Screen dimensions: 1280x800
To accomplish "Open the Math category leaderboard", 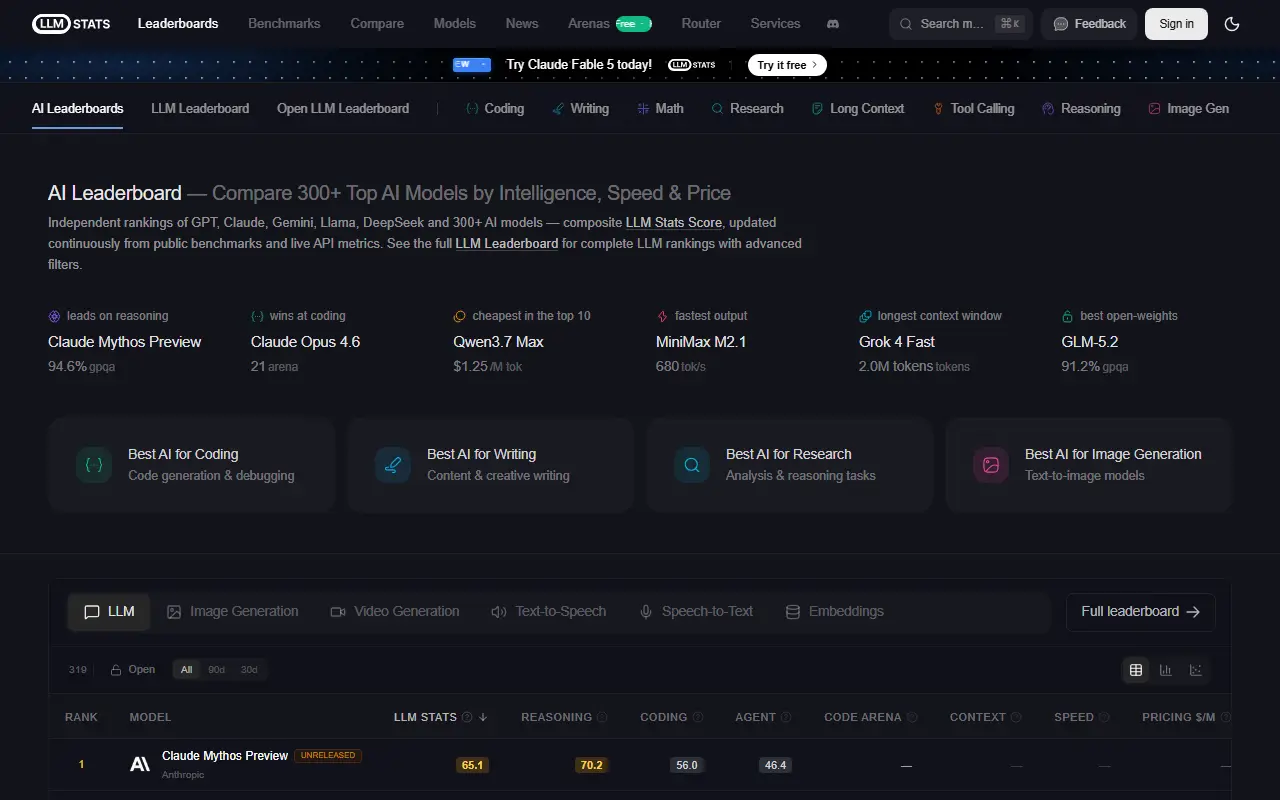I will pos(660,108).
